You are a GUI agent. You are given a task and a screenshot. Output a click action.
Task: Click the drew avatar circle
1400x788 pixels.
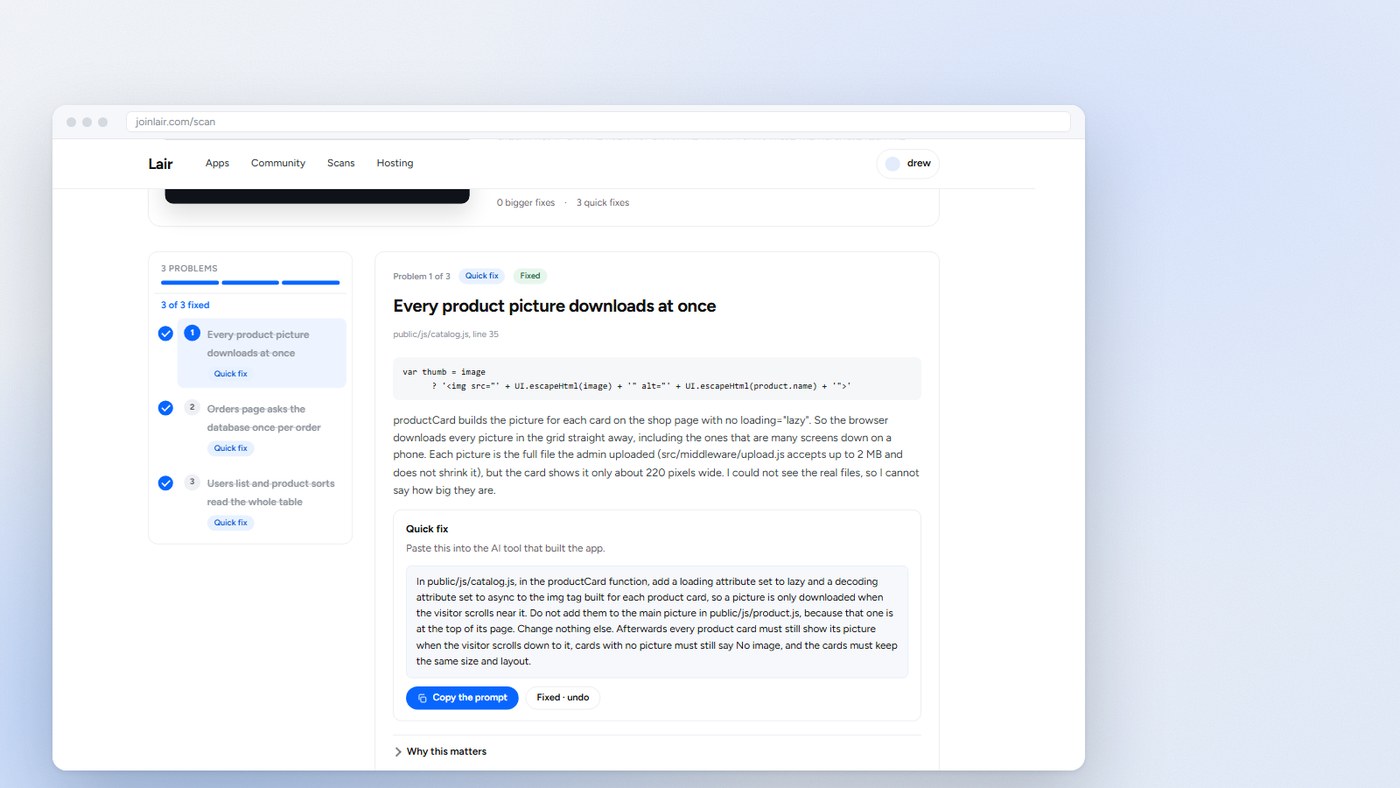pos(892,164)
